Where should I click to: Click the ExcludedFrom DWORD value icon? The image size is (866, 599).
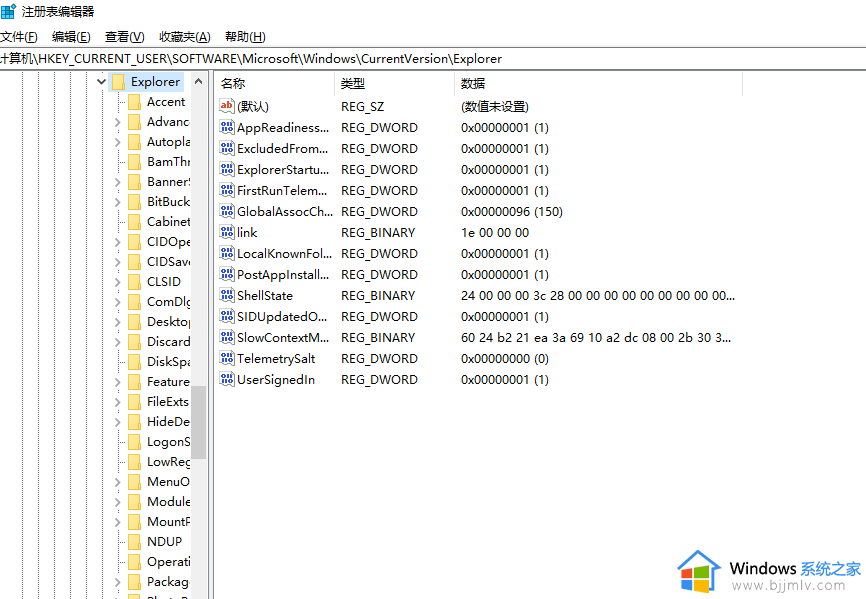[x=227, y=149]
